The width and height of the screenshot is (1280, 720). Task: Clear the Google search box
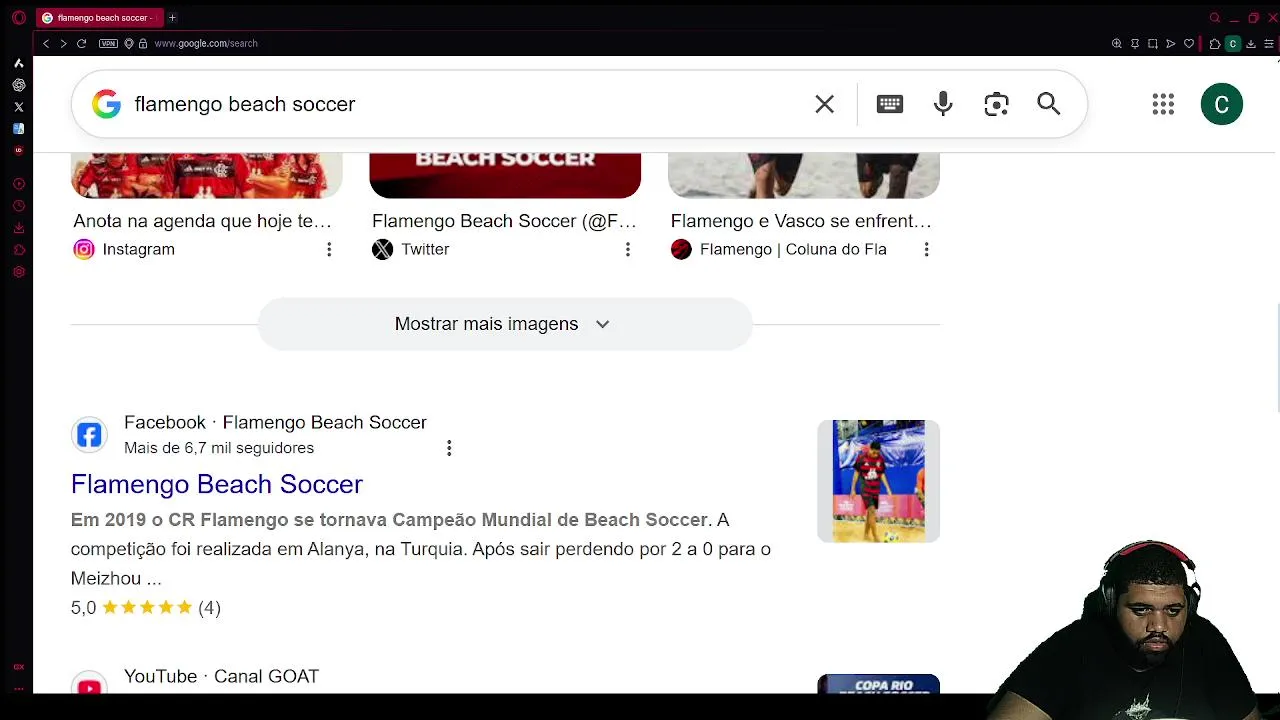coord(824,104)
